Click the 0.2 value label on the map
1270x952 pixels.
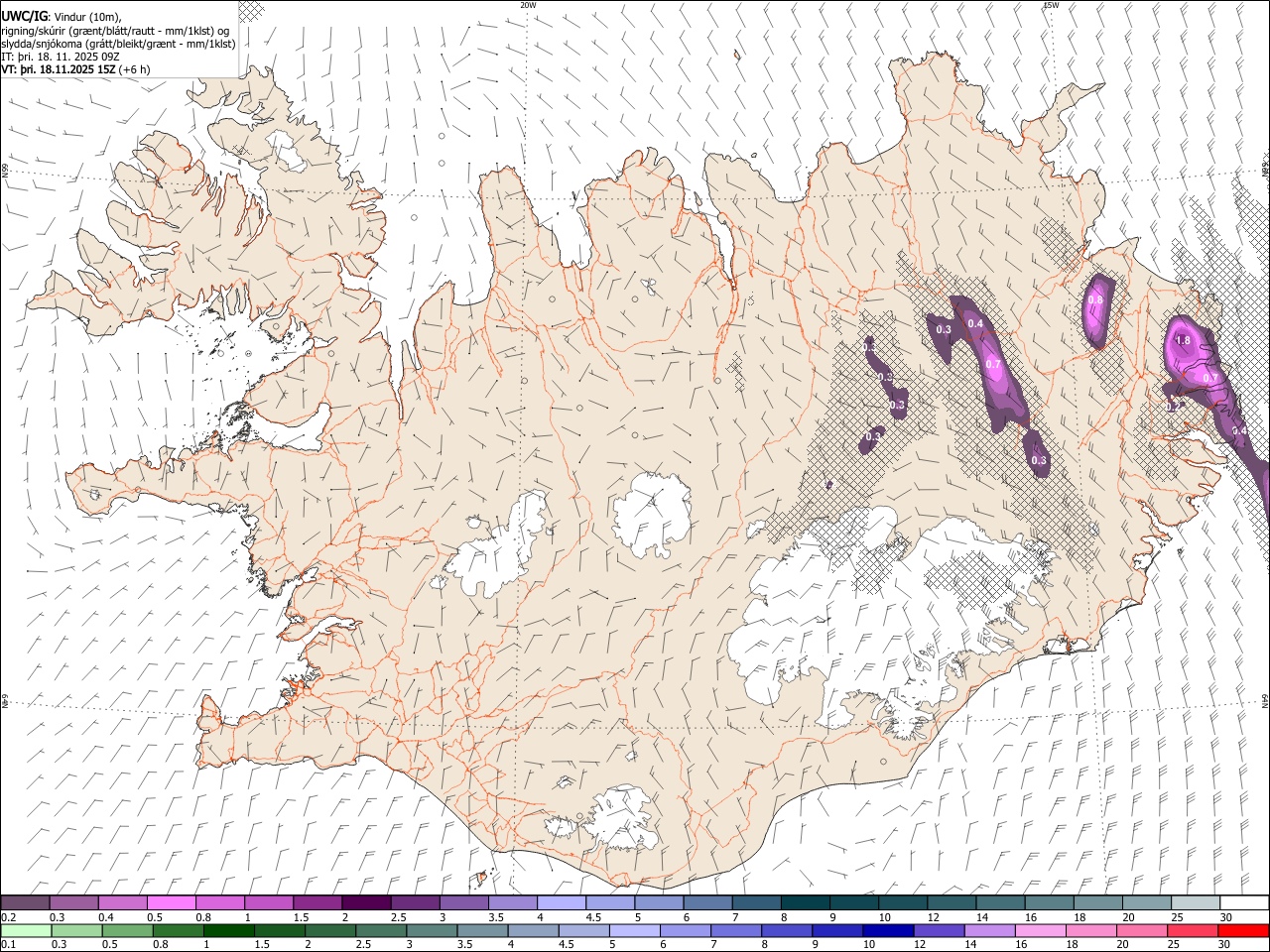click(x=1173, y=407)
